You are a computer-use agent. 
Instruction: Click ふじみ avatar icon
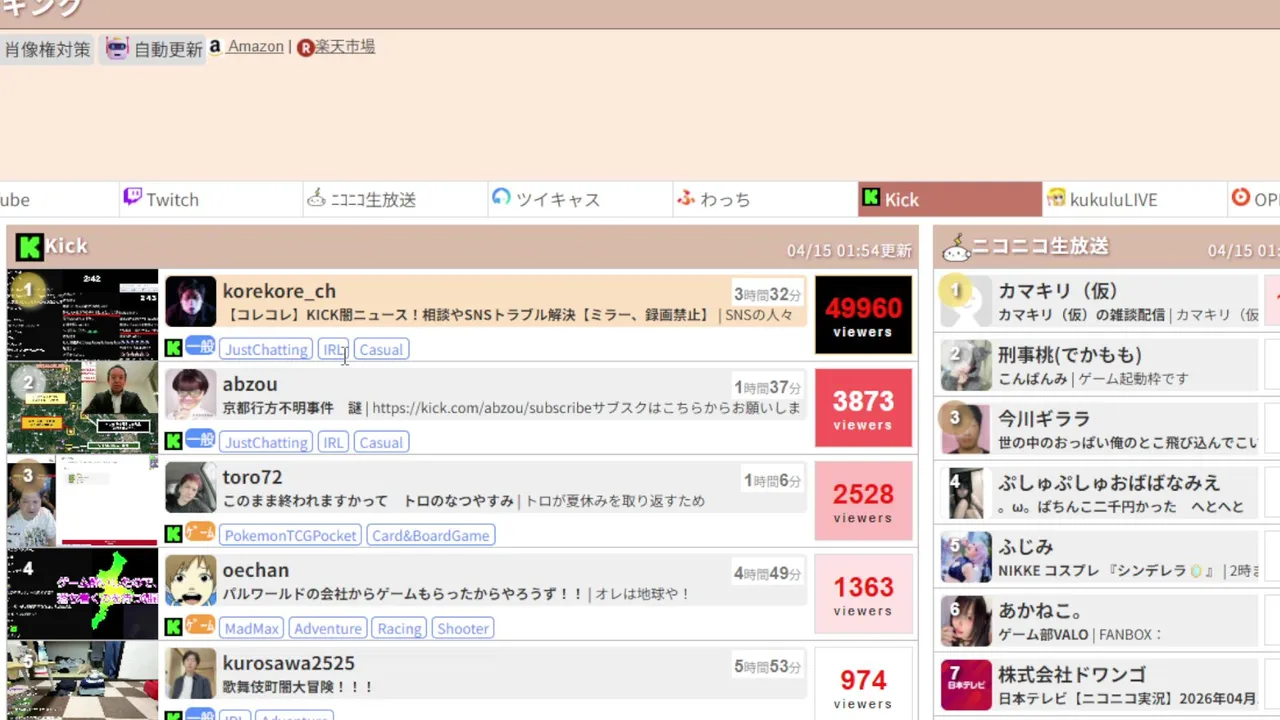point(966,557)
